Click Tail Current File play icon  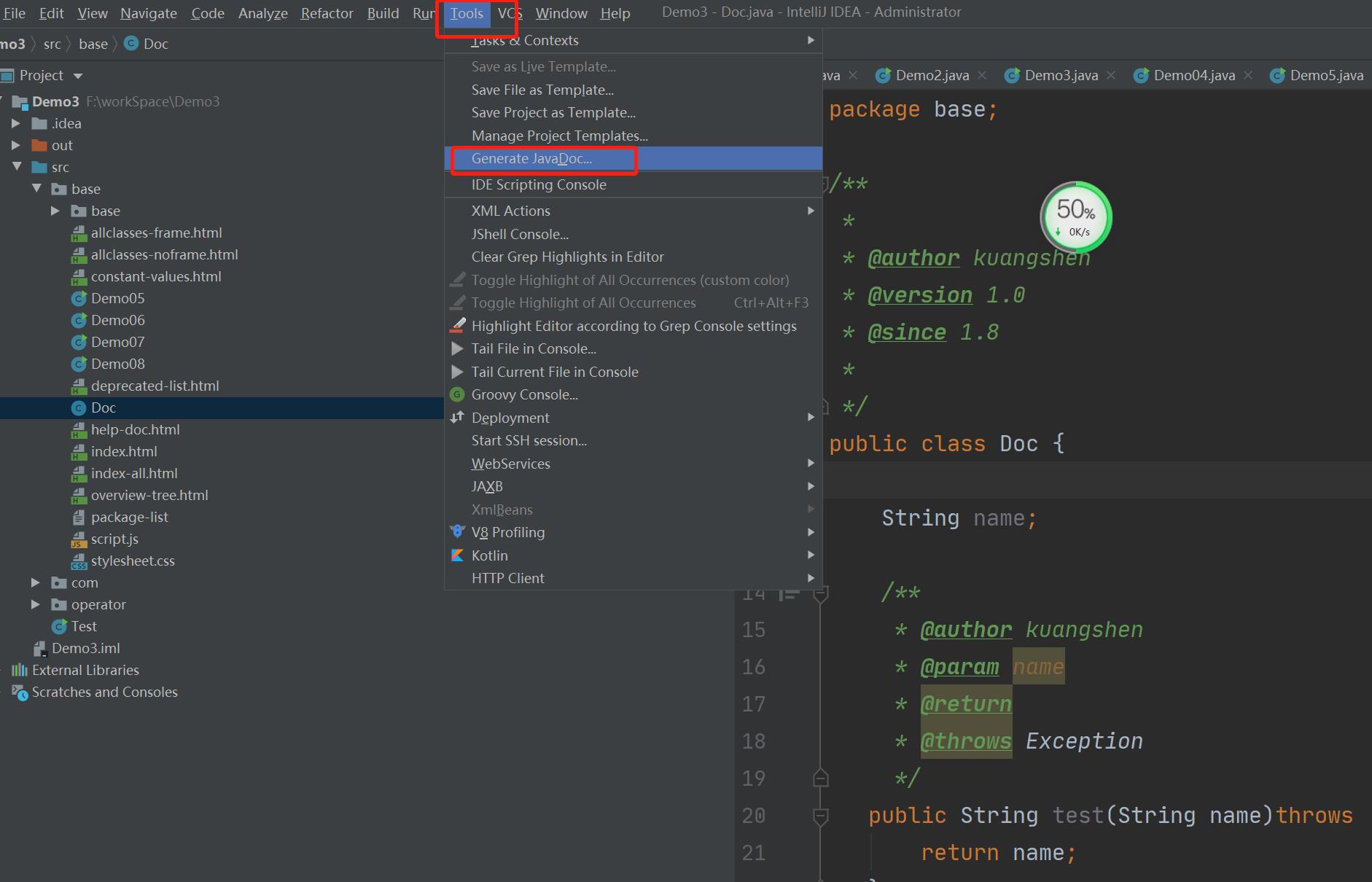click(457, 372)
